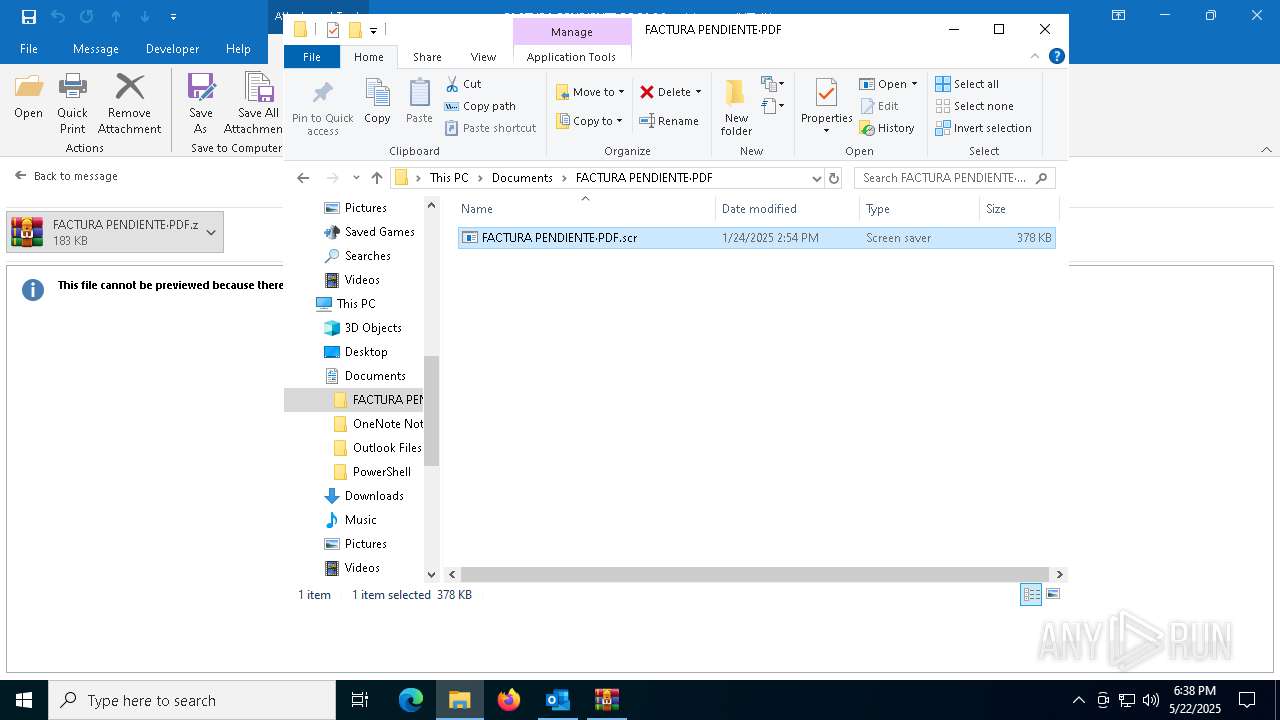Screen dimensions: 1280x720
Task: Select FACTURA PENDIENTE-PDF.scr file
Action: pyautogui.click(x=757, y=238)
